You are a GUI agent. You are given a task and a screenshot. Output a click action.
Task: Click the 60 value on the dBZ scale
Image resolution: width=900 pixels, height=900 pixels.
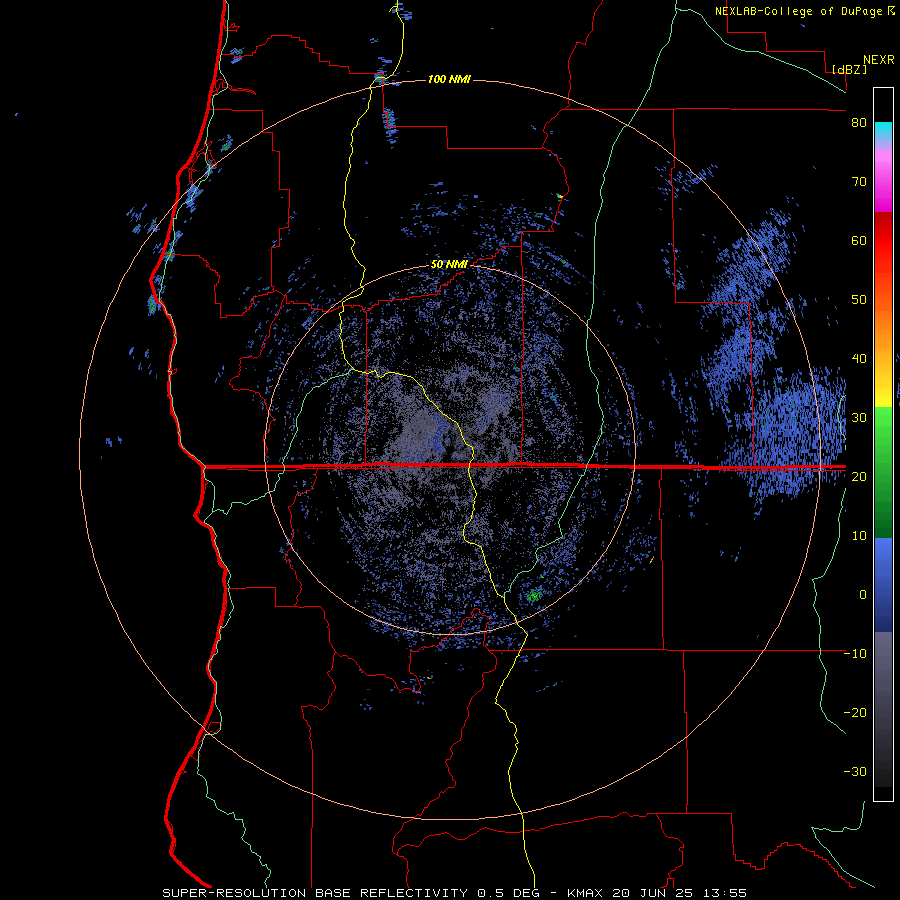pyautogui.click(x=859, y=241)
